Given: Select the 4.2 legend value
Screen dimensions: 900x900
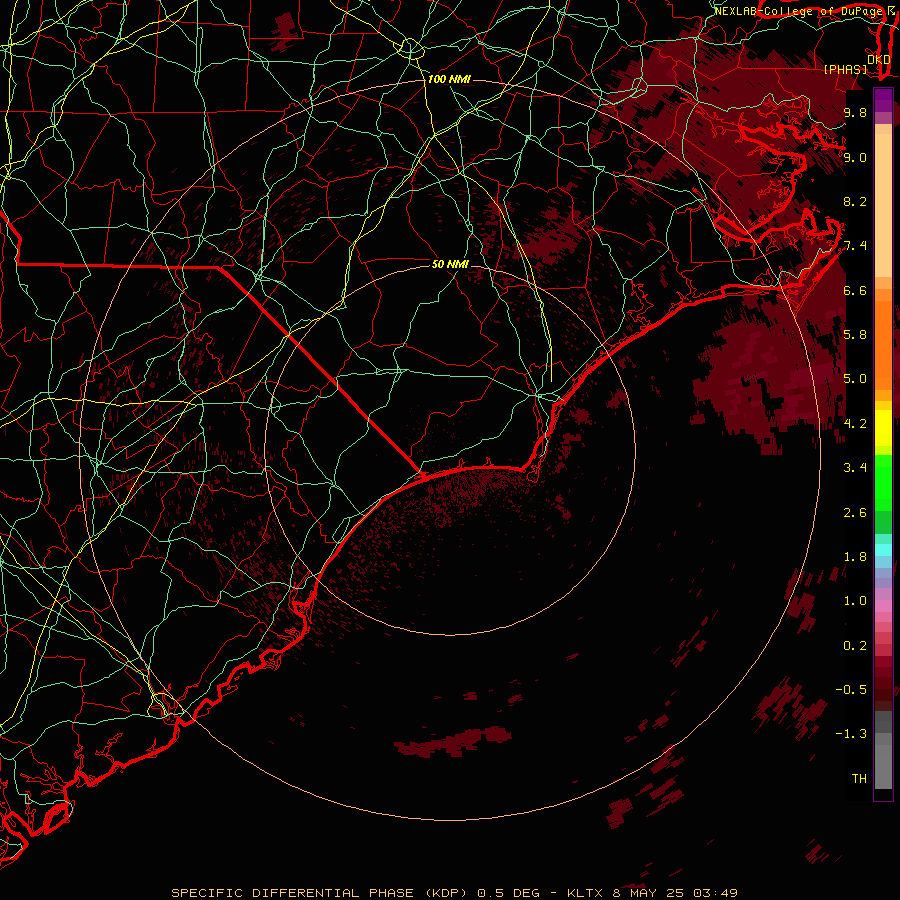Looking at the screenshot, I should pyautogui.click(x=855, y=424).
